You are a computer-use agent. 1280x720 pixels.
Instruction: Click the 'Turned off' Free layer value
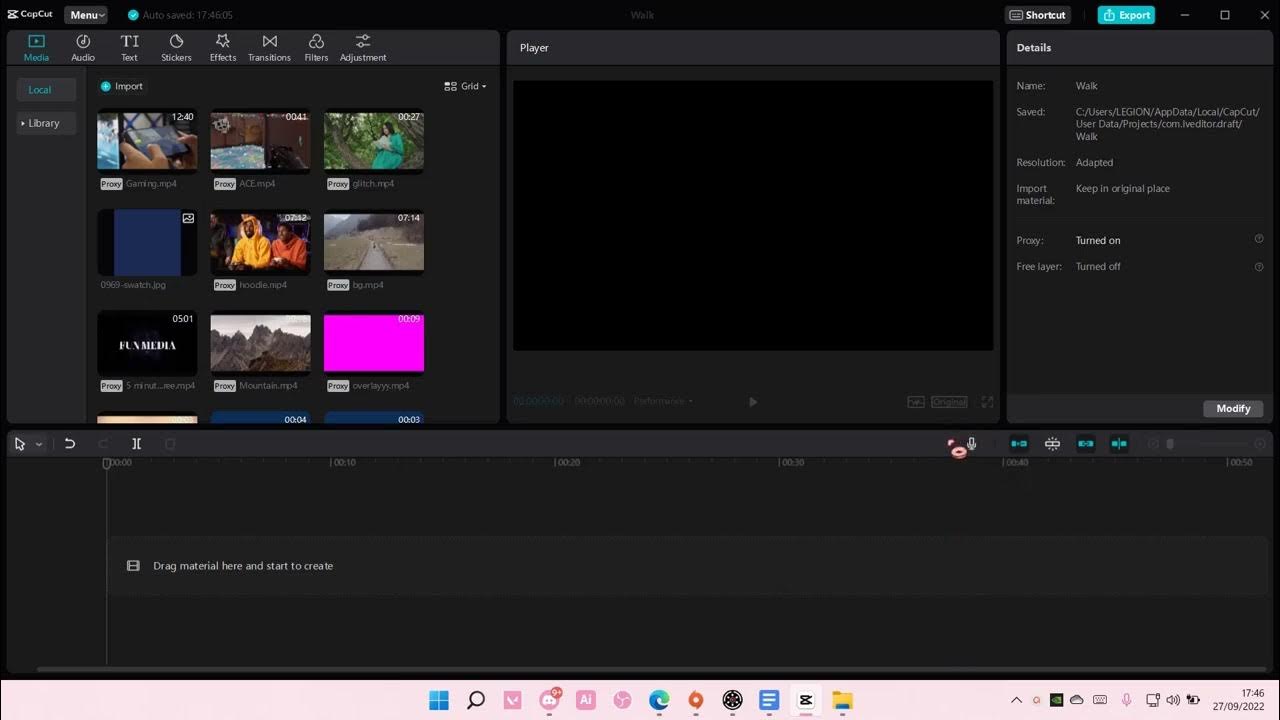(1098, 267)
